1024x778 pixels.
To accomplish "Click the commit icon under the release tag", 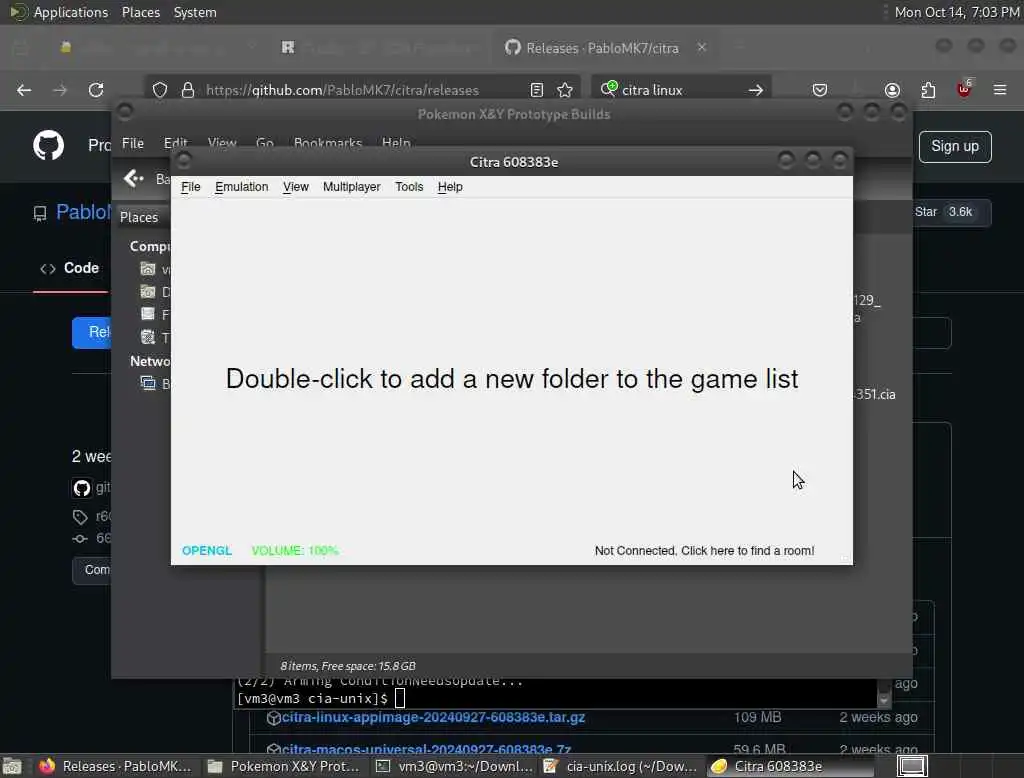I will pos(80,539).
